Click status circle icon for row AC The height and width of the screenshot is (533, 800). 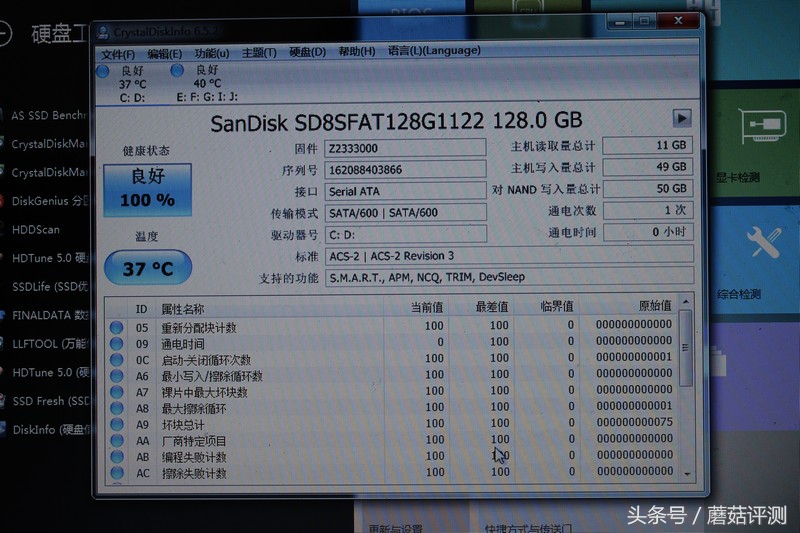coord(117,473)
